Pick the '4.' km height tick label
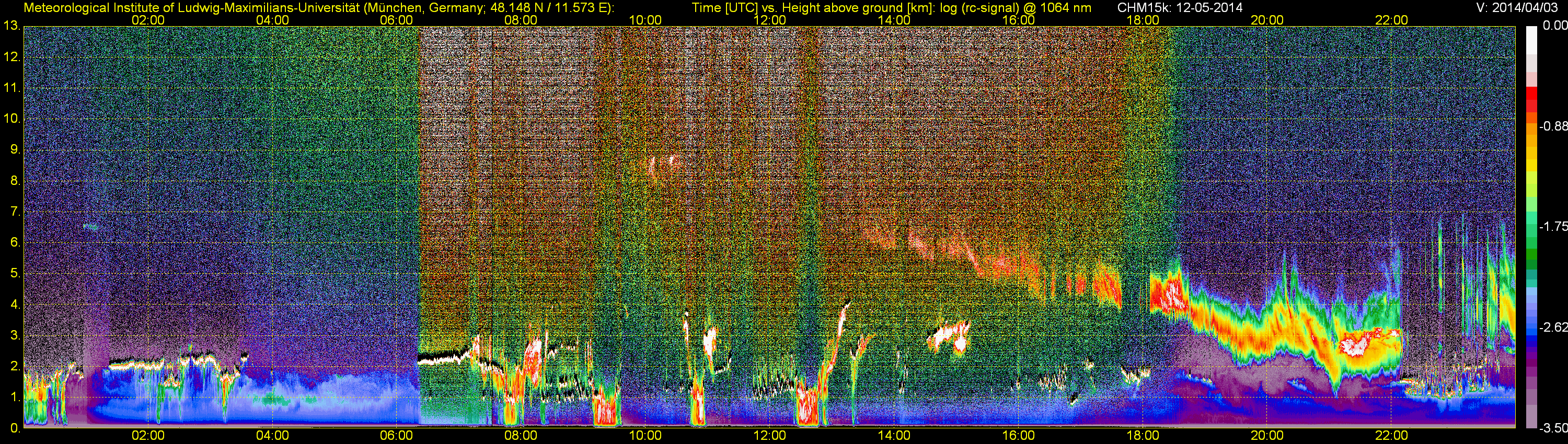The height and width of the screenshot is (444, 1568). click(x=16, y=305)
